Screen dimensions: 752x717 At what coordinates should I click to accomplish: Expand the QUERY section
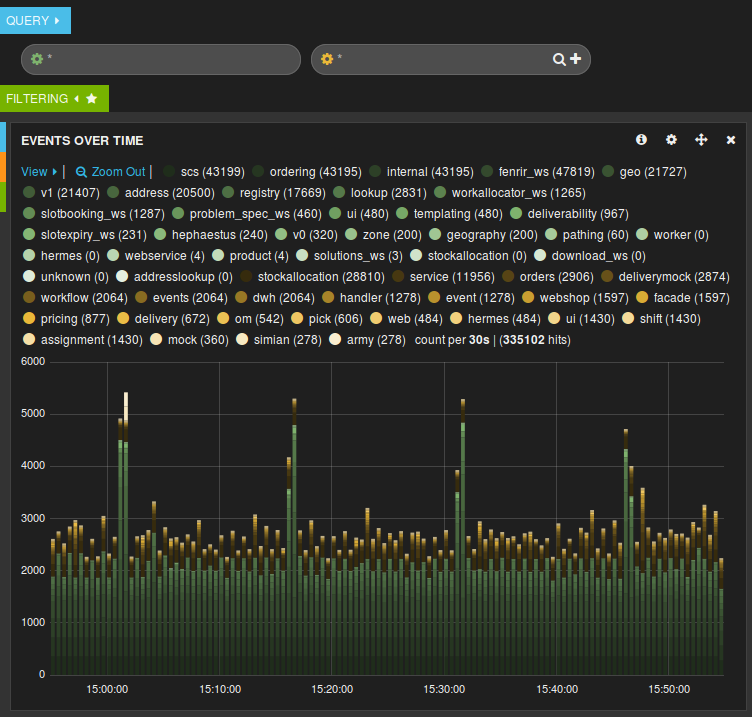[35, 21]
